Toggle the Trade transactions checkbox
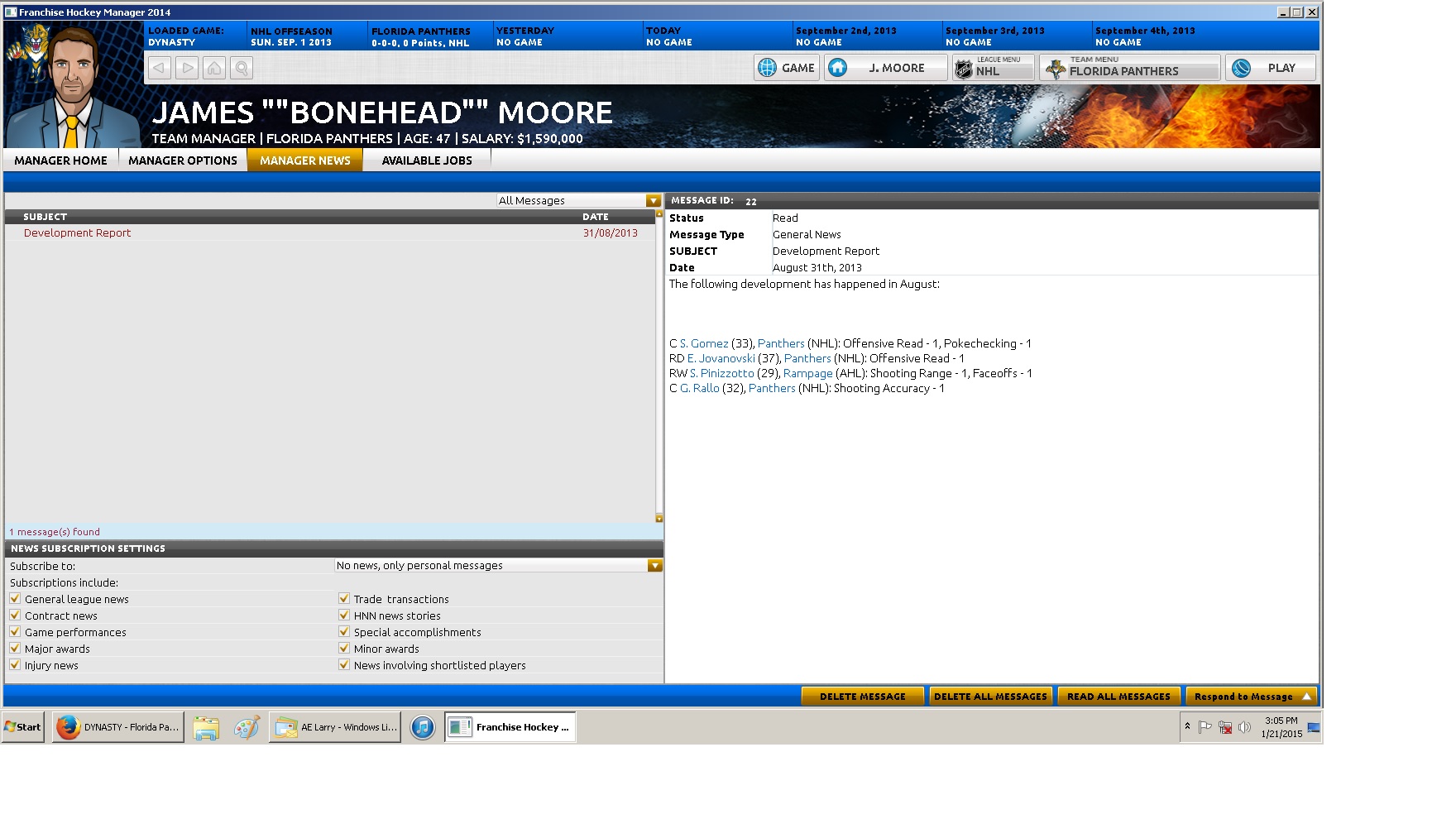 tap(344, 599)
